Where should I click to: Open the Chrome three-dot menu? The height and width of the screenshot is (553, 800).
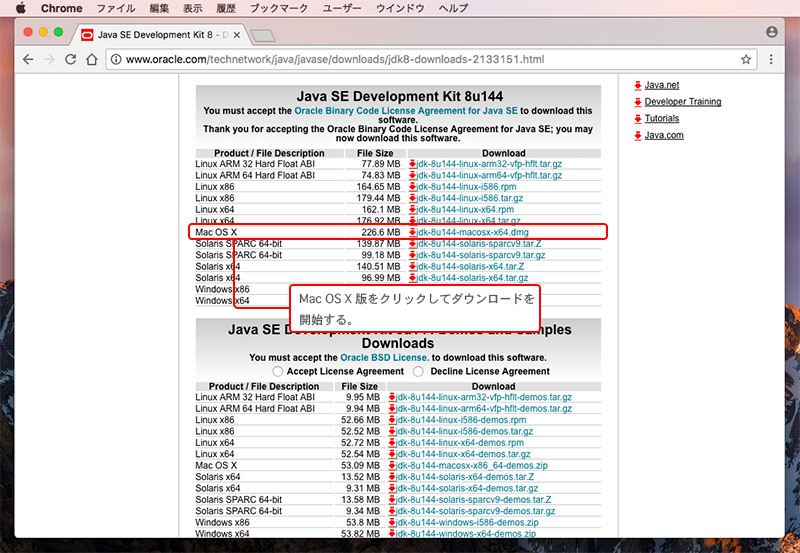coord(771,59)
